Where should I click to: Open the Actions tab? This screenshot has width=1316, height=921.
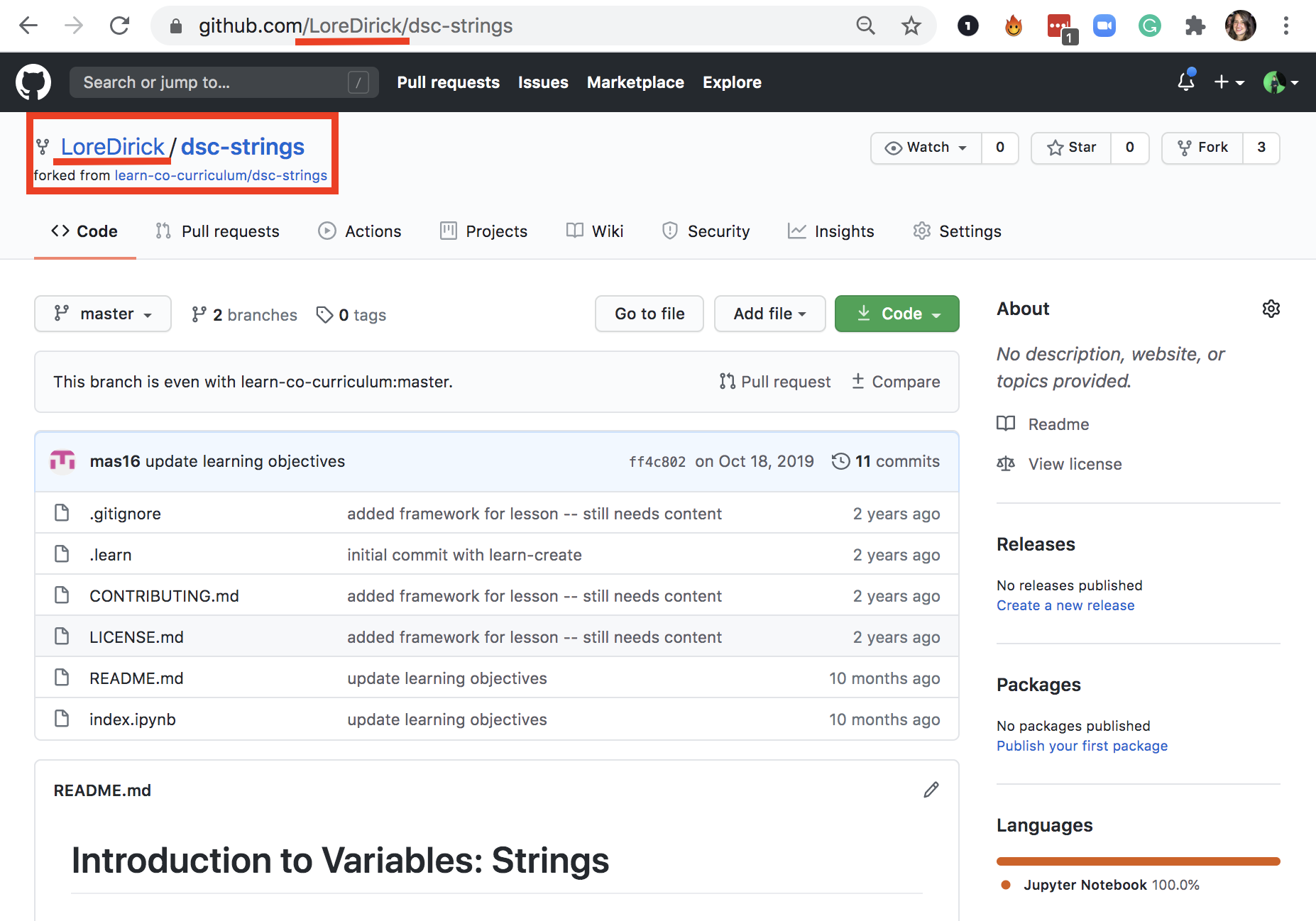360,231
